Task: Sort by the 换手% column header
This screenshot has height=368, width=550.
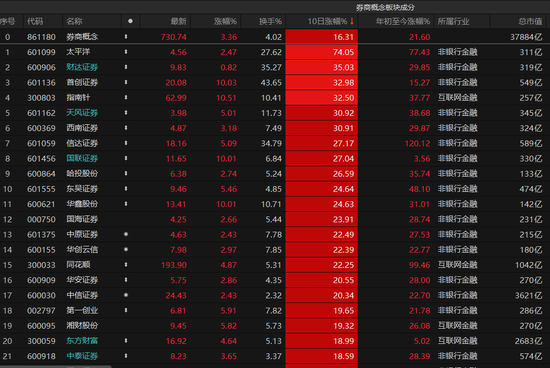Action: click(270, 21)
